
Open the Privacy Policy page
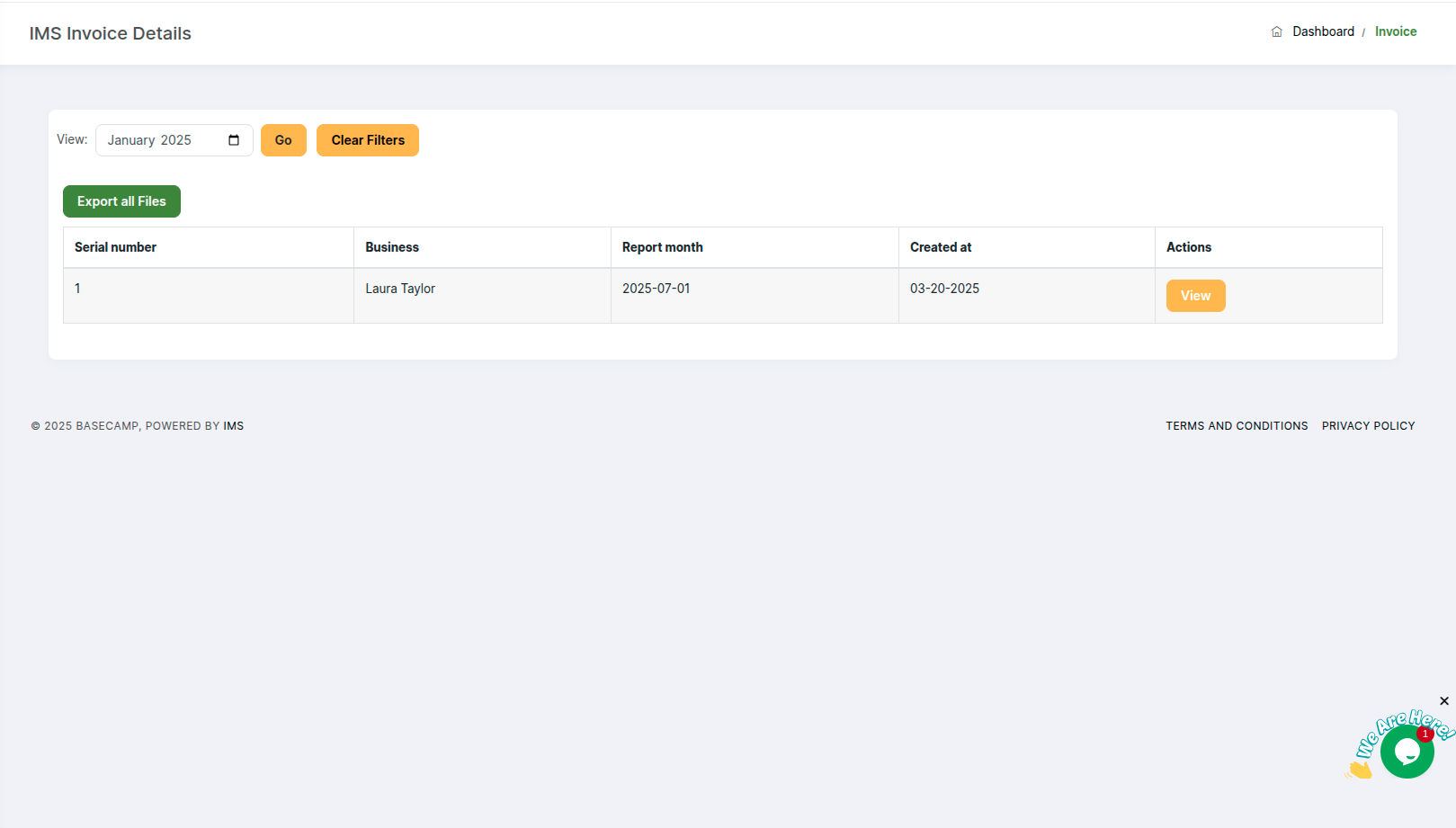coord(1368,425)
